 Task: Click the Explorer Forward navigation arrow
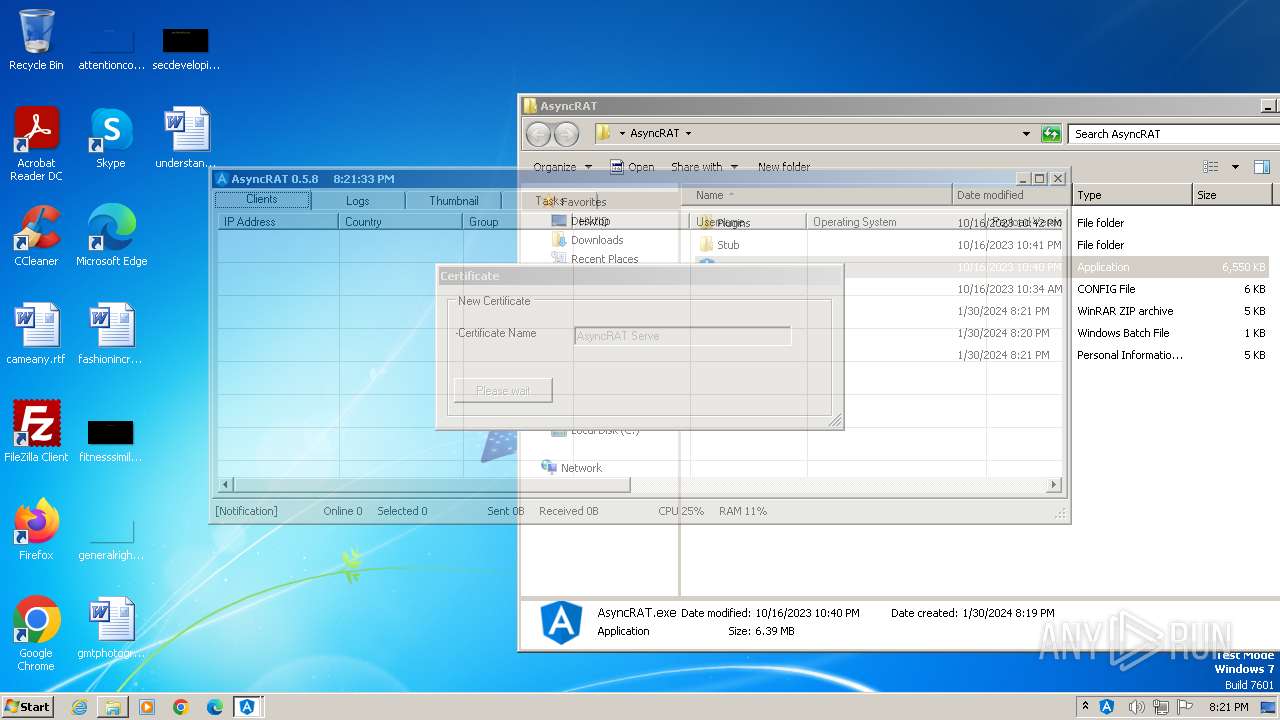coord(566,134)
